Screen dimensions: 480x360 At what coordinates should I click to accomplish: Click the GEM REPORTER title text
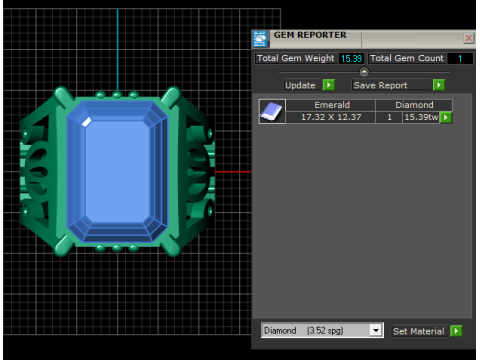(310, 35)
